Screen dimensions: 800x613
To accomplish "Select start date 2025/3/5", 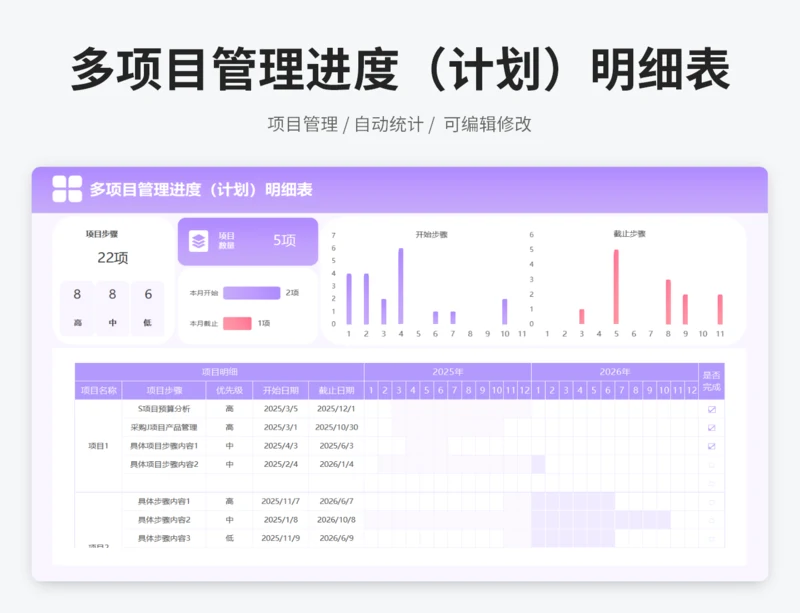I will (x=281, y=409).
